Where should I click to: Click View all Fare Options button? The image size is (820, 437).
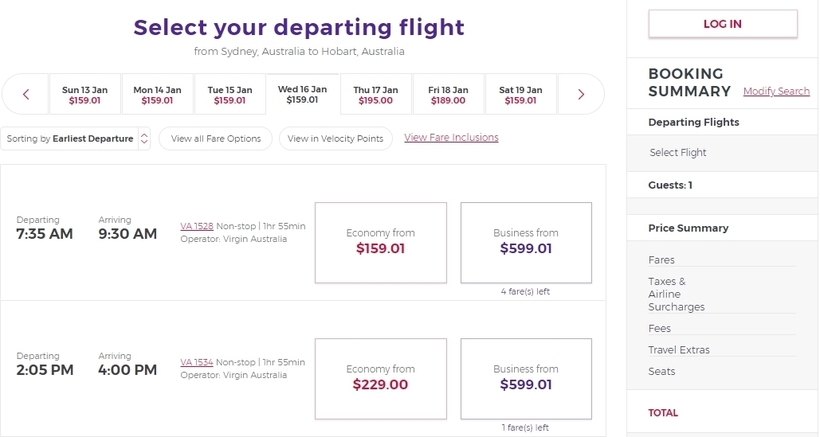click(x=215, y=139)
